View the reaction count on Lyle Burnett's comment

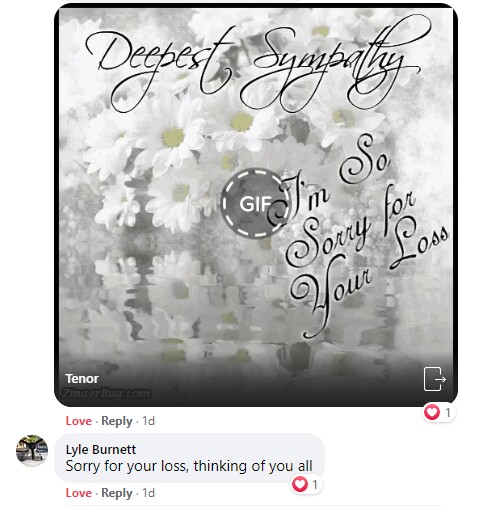pos(315,484)
